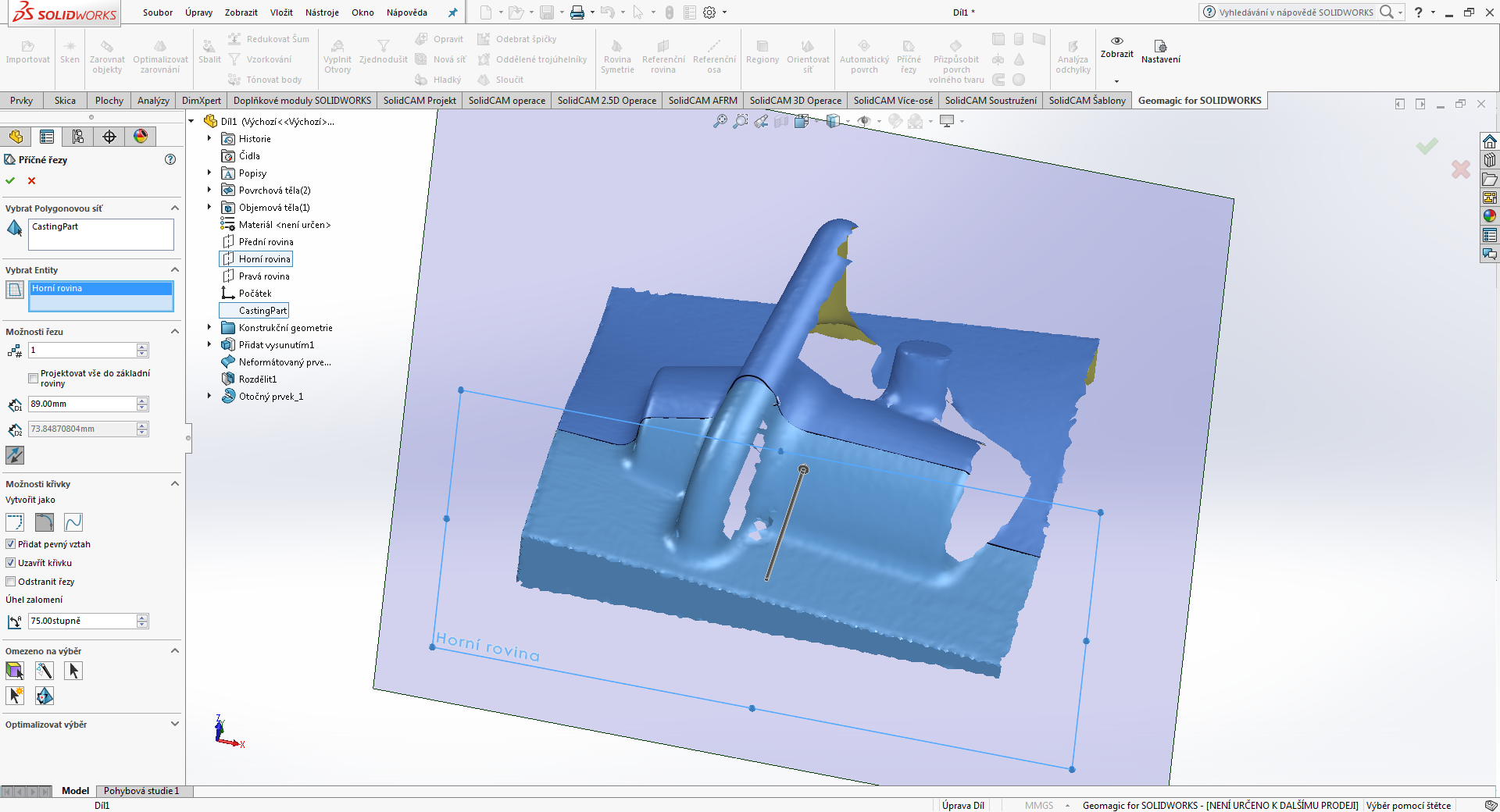Expand the Povrchová těla(2) tree node
Viewport: 1500px width, 812px height.
click(x=209, y=191)
